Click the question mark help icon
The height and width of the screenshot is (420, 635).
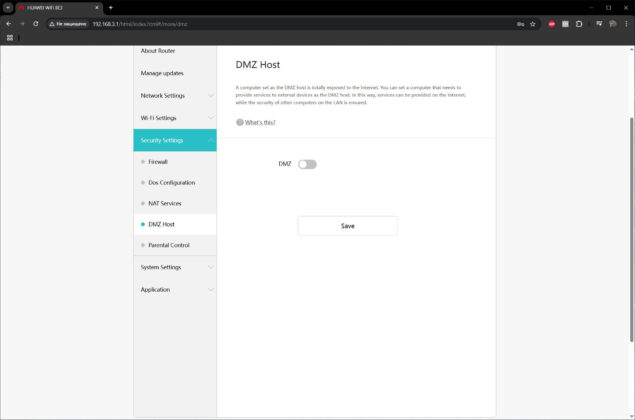tap(240, 122)
